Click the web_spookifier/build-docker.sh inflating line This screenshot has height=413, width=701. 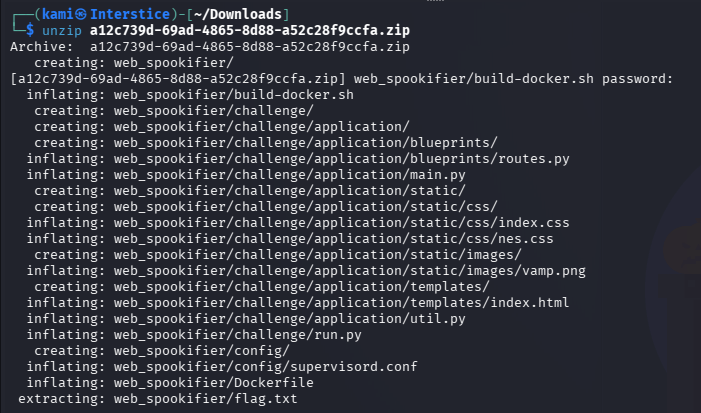(x=190, y=95)
